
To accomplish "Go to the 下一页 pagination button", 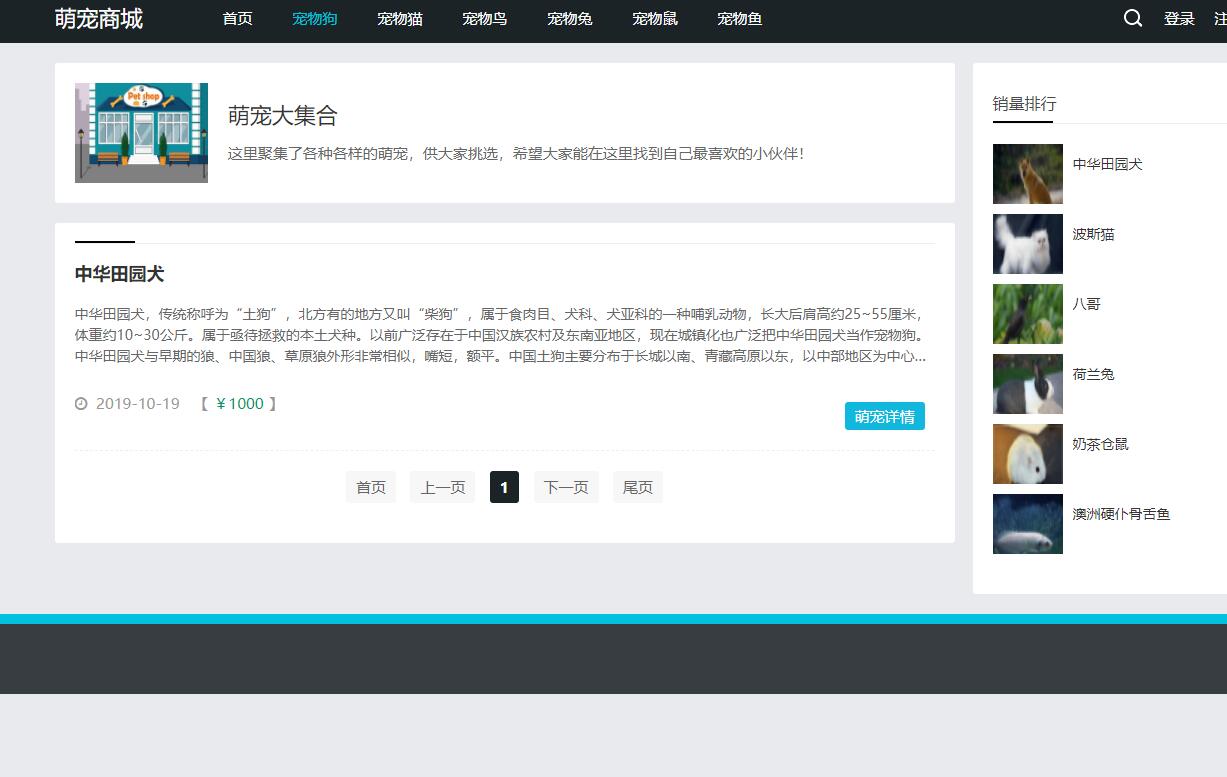I will [566, 487].
